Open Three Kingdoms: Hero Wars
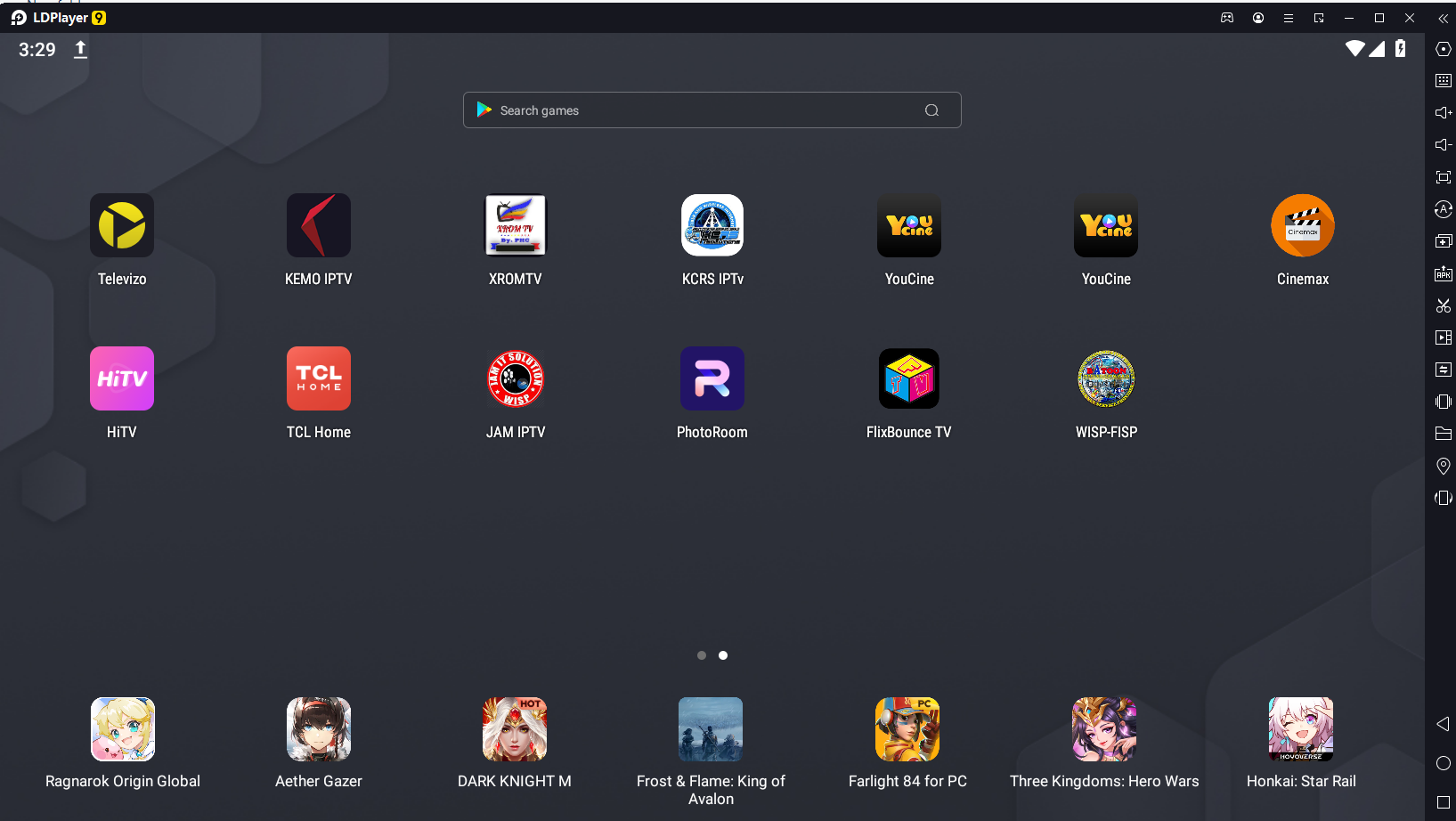Screen dimensions: 1456x821 (x=1104, y=729)
